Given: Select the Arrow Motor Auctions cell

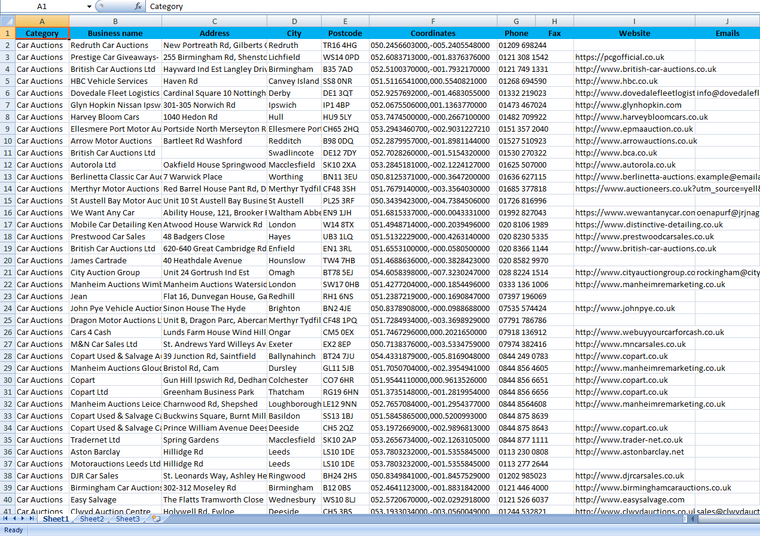Looking at the screenshot, I should coord(115,141).
